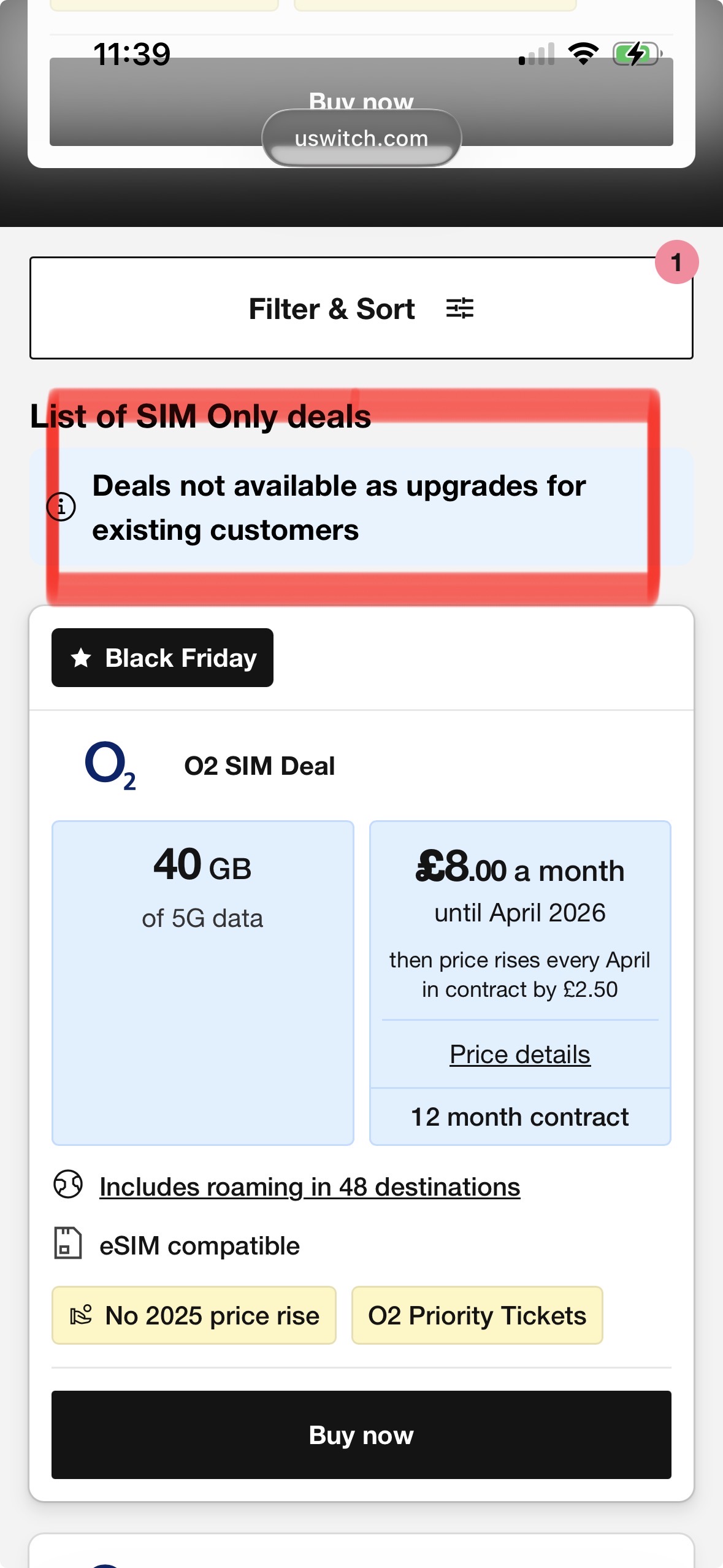This screenshot has height=1568, width=723.
Task: Tap the info icon beside upgrades notice
Action: [x=61, y=507]
